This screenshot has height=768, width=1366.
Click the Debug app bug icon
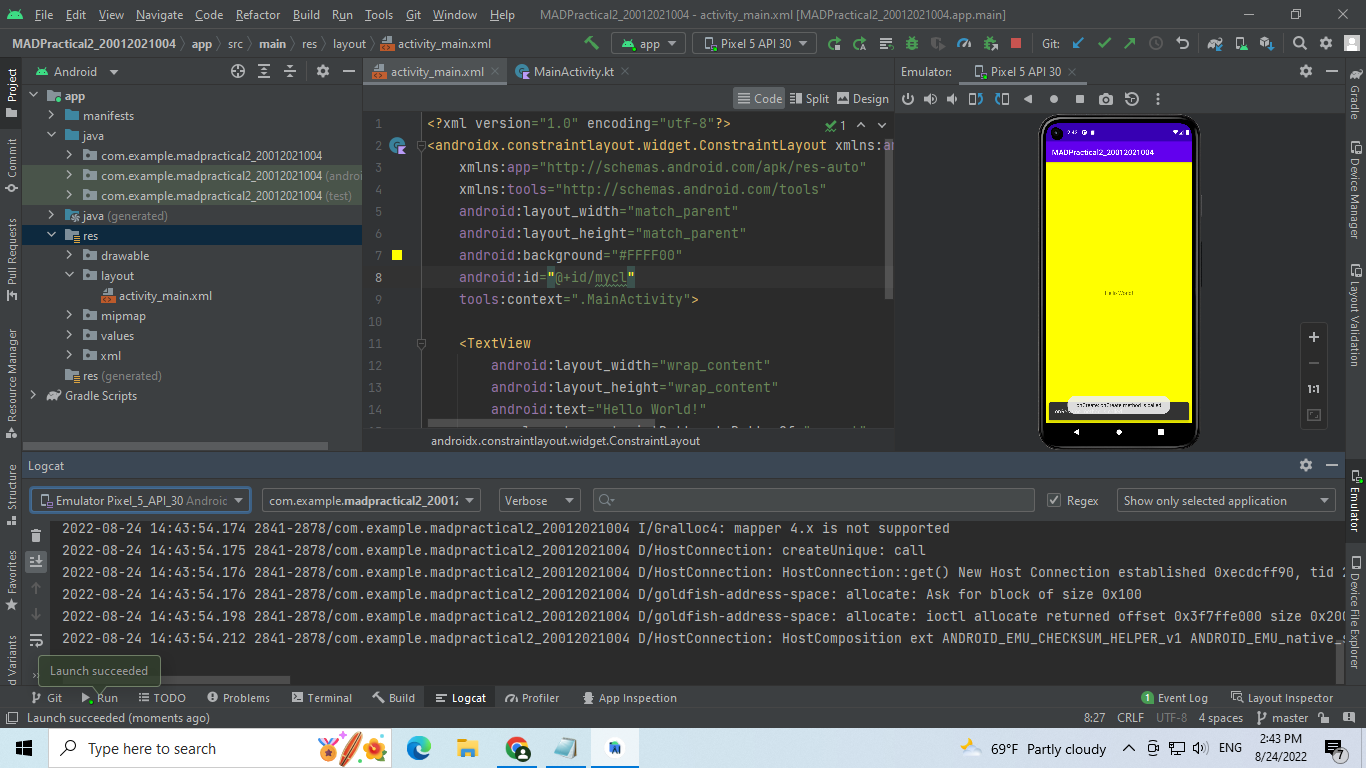point(911,44)
